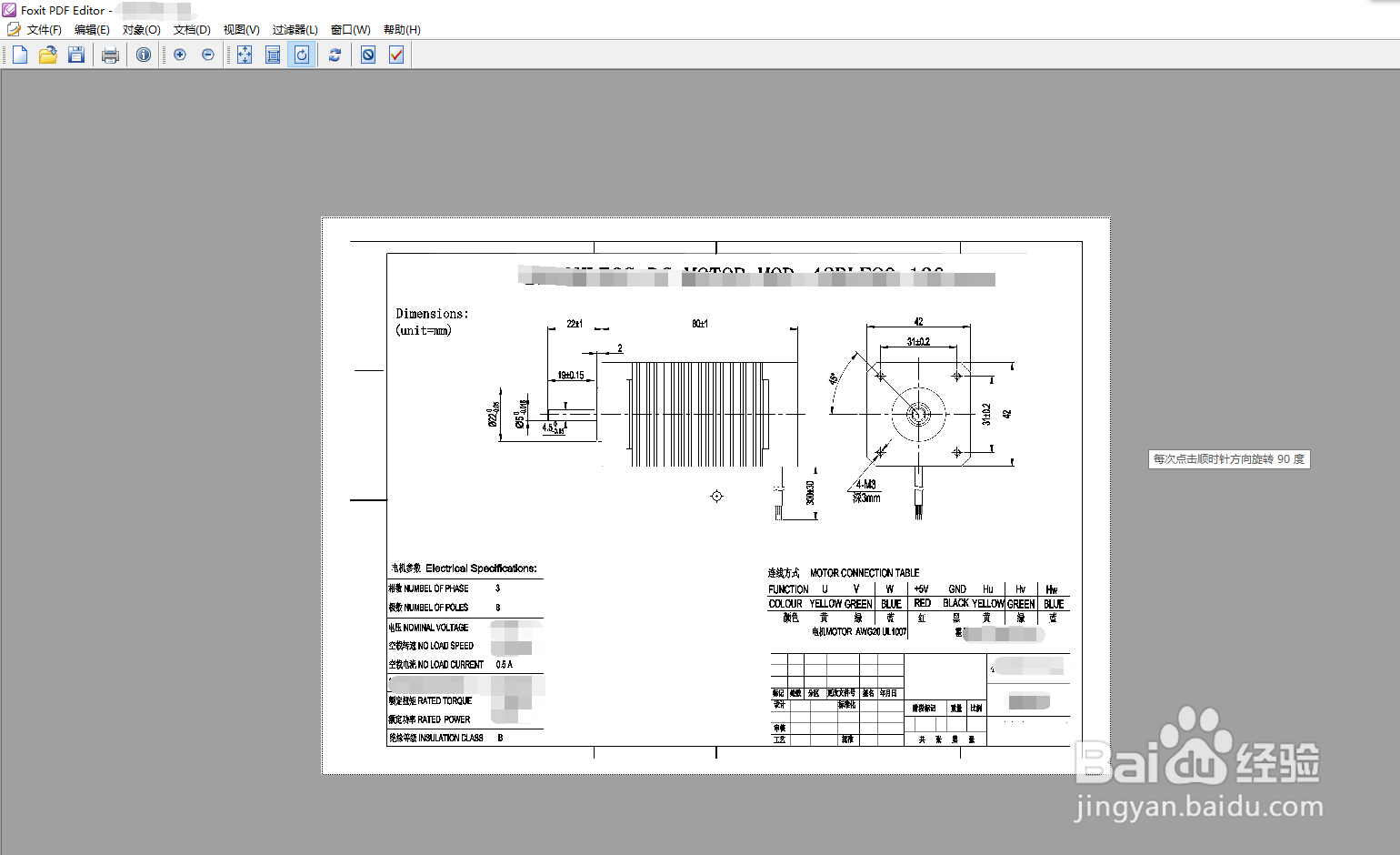Image resolution: width=1400 pixels, height=855 pixels.
Task: Click the cancel changes prohibited-sign icon
Action: point(368,55)
